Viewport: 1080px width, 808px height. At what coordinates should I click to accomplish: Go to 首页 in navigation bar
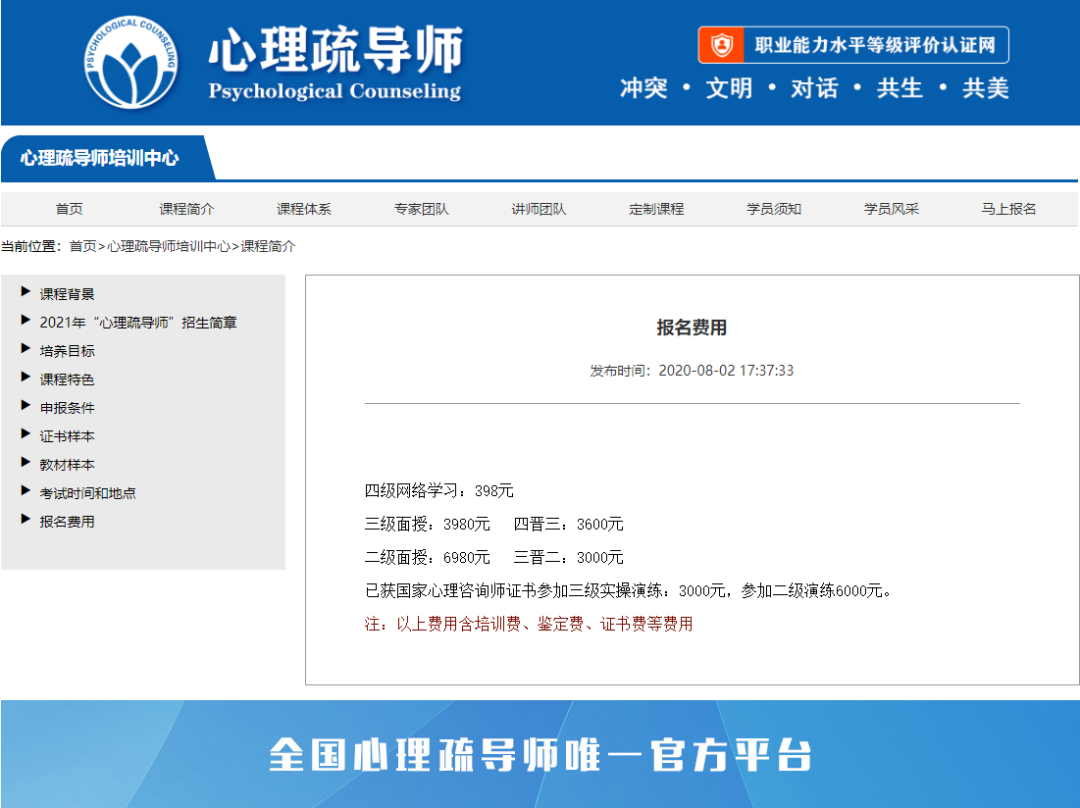click(x=69, y=209)
